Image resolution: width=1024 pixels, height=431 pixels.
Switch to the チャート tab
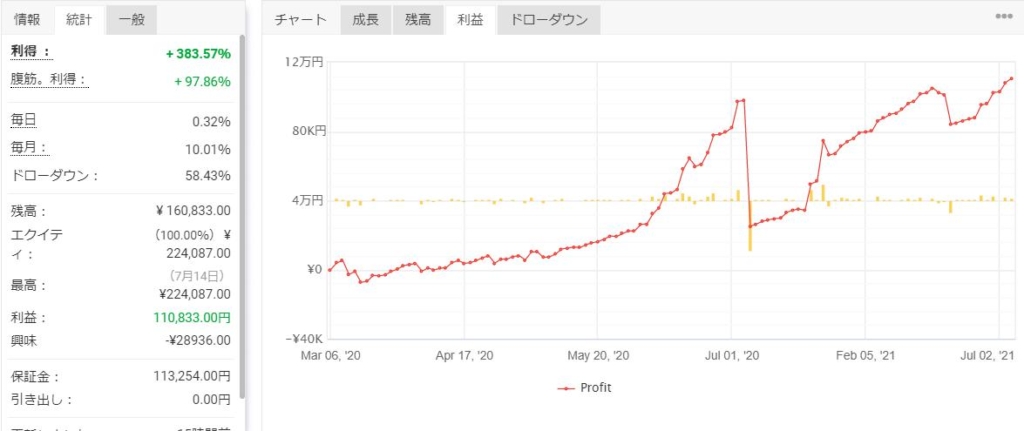(300, 20)
